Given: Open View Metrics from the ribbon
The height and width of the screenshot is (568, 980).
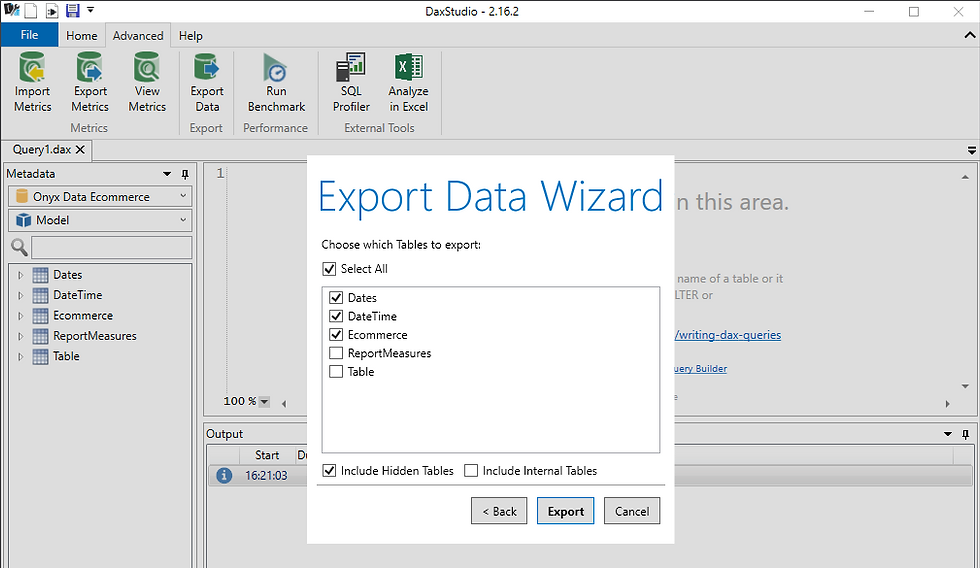Looking at the screenshot, I should click(147, 83).
